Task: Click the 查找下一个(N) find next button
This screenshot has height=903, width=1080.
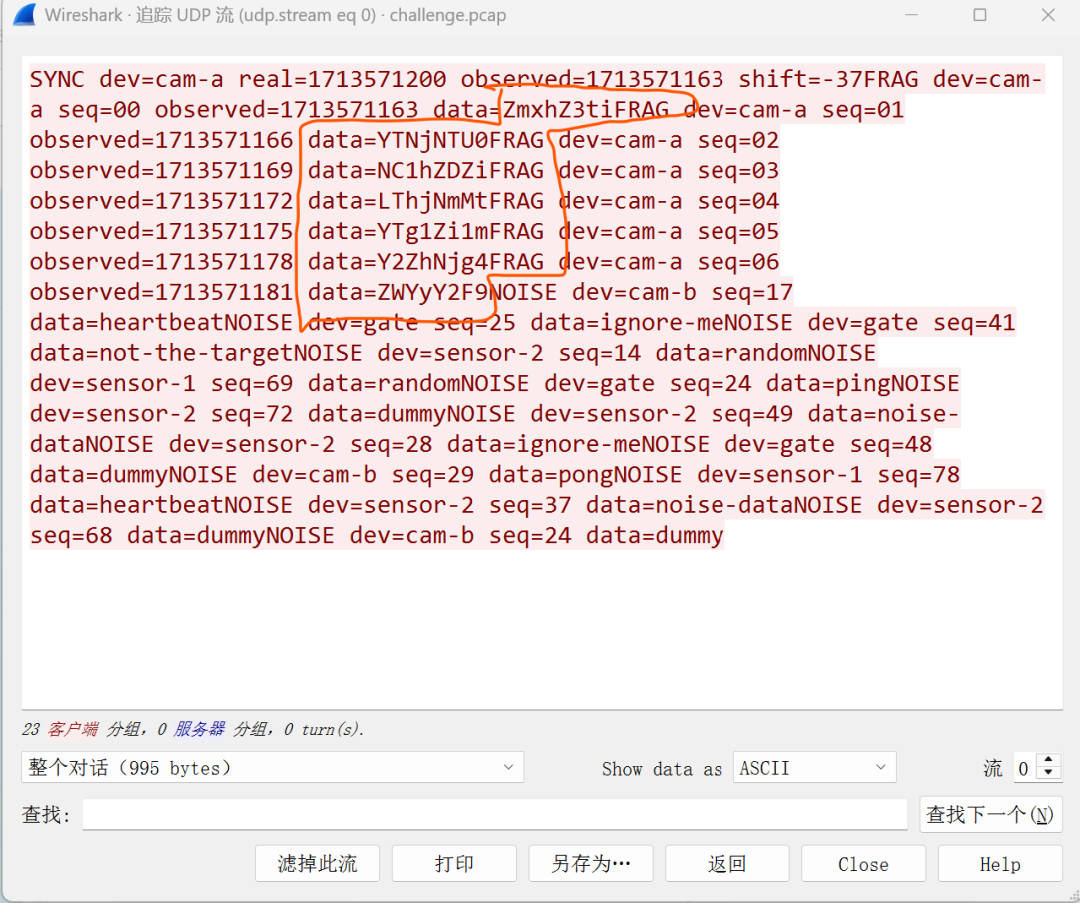Action: point(990,815)
